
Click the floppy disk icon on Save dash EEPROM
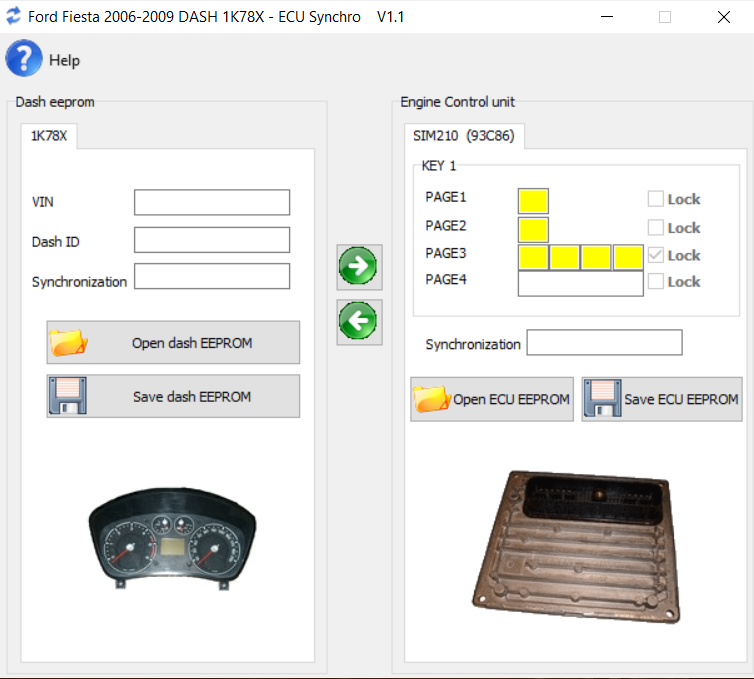pyautogui.click(x=69, y=396)
